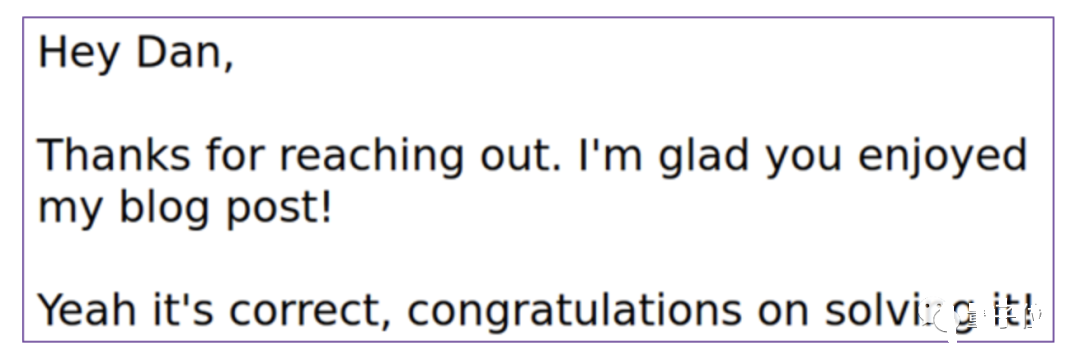Viewport: 1080px width, 364px height.
Task: Click the word "for" after "Thanks"
Action: coord(234,155)
